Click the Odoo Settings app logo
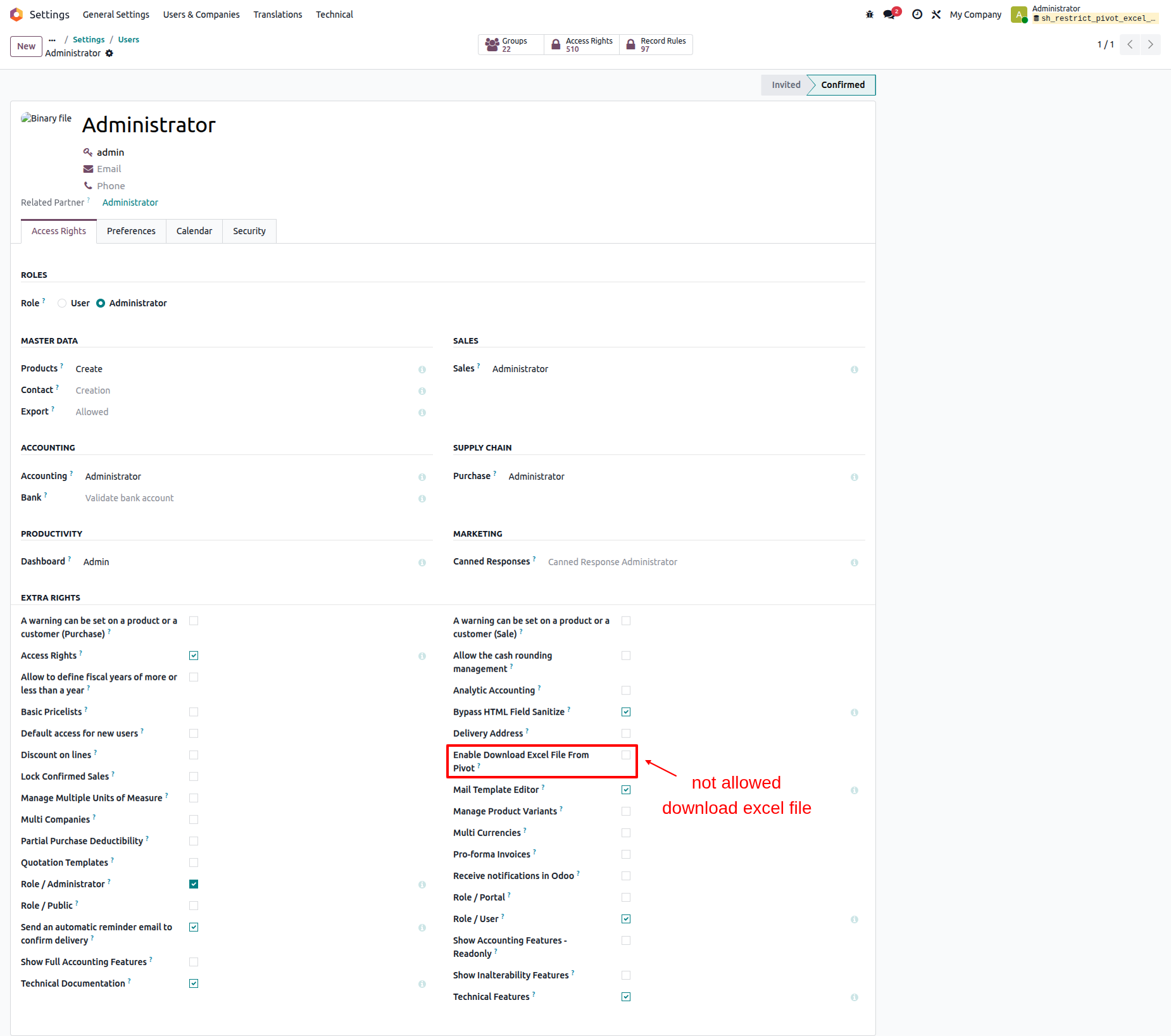Screen dimensions: 1171x1036 pyautogui.click(x=16, y=15)
